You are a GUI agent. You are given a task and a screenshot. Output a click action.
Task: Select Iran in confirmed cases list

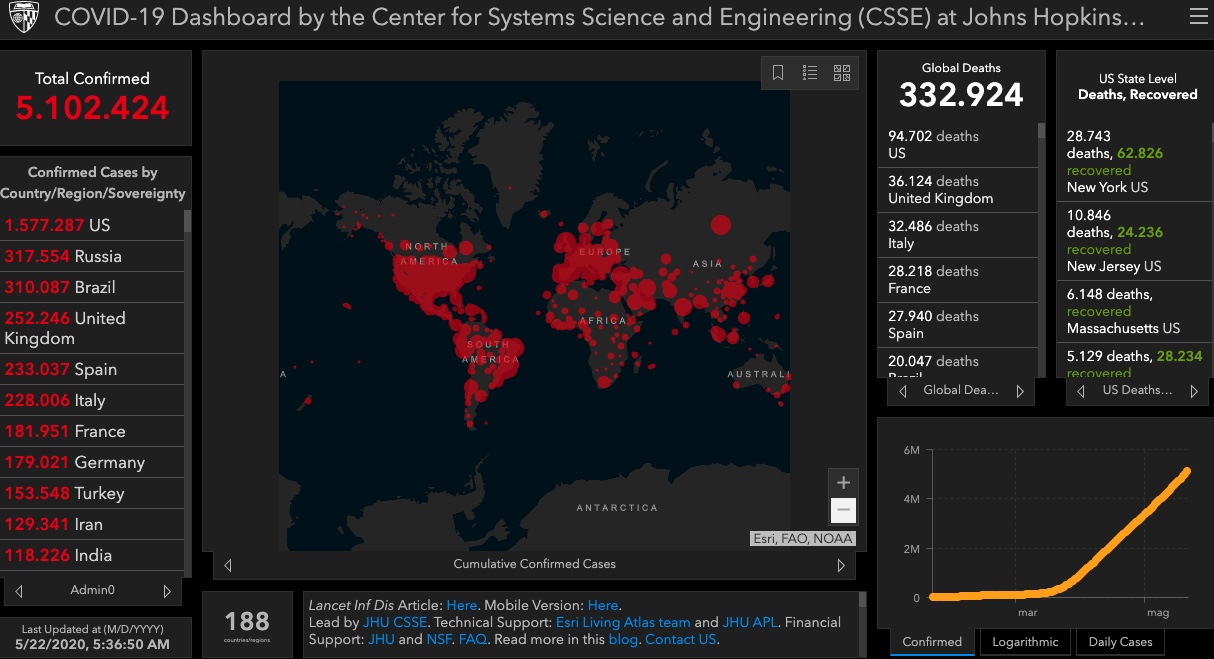point(92,524)
